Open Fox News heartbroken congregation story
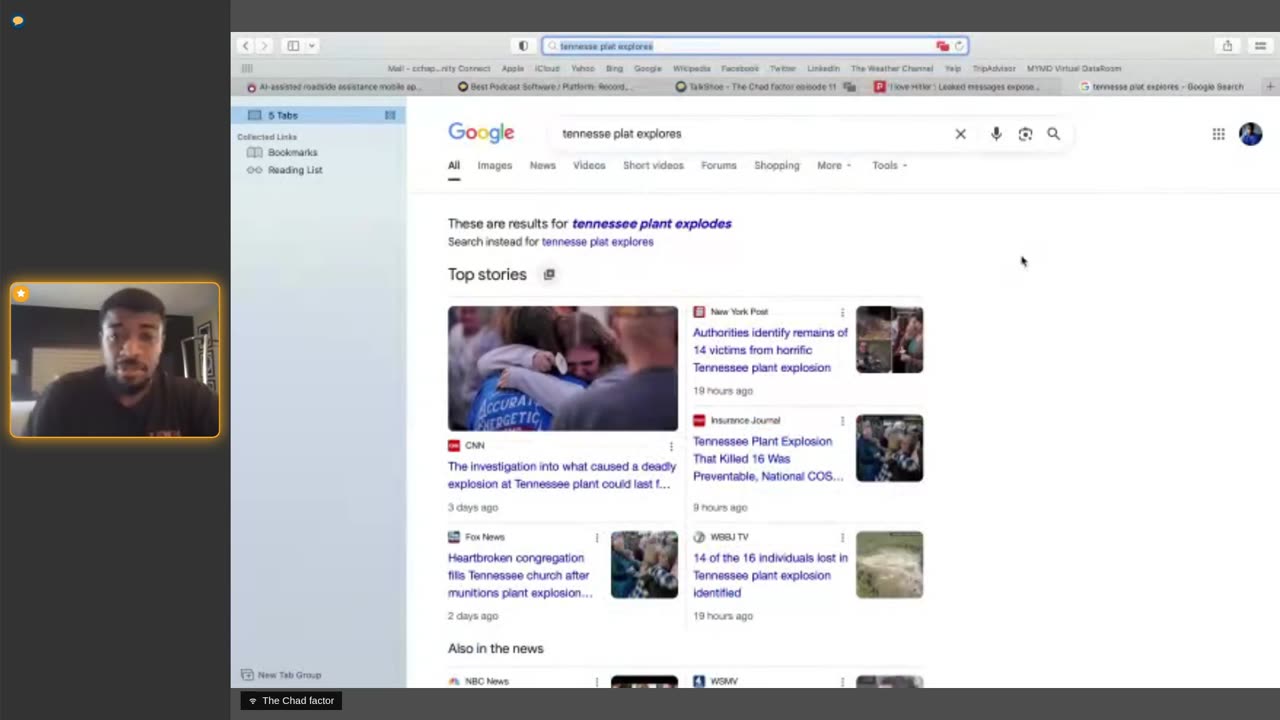The width and height of the screenshot is (1280, 720). point(520,576)
